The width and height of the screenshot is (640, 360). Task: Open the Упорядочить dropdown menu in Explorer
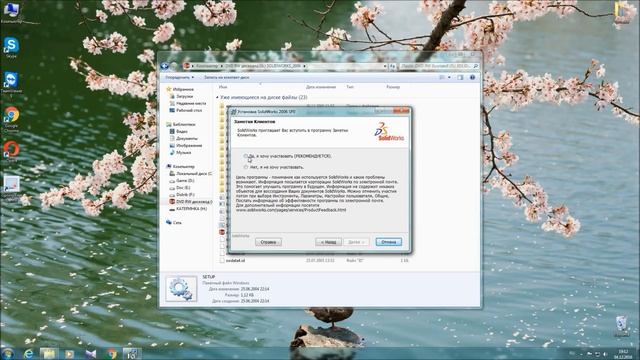[180, 77]
